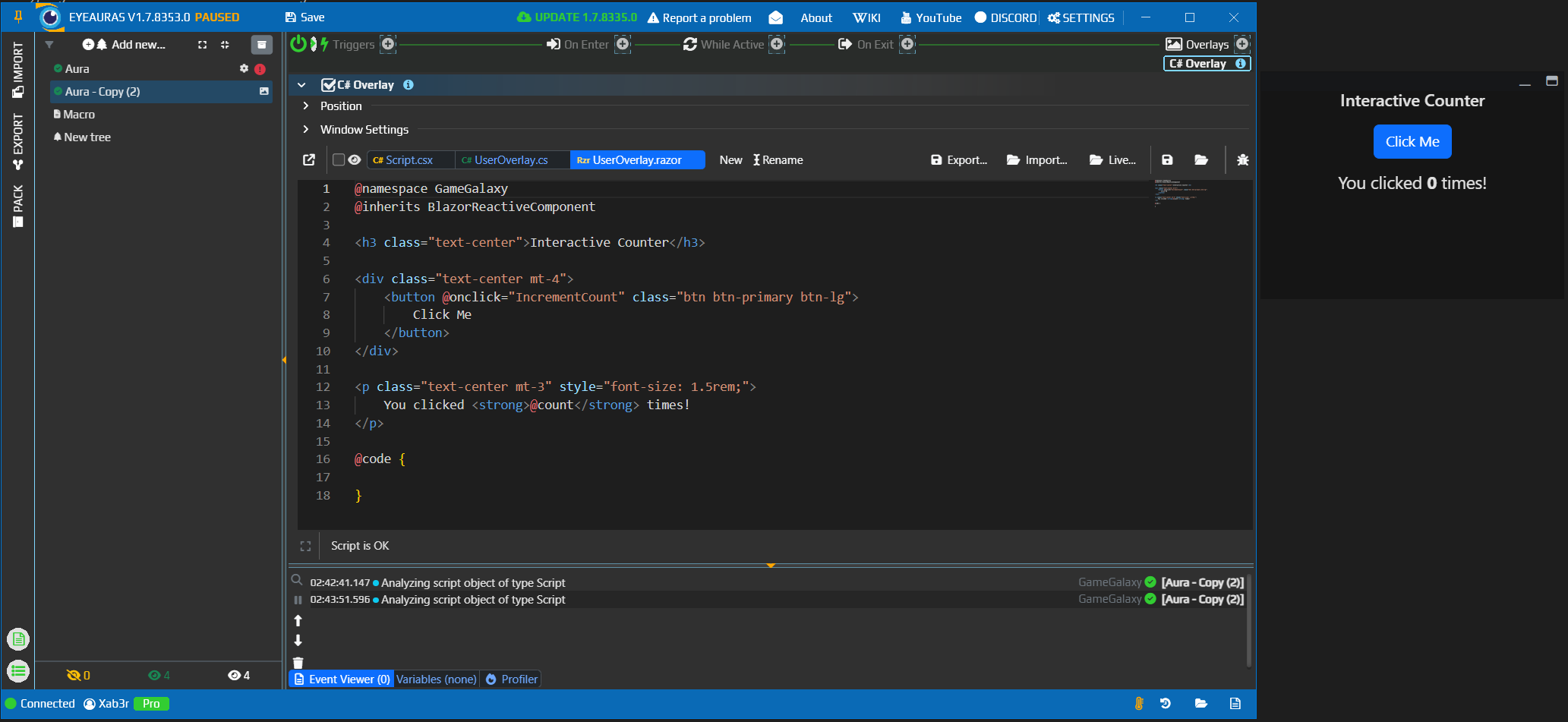Click the thermometer icon in status bar
This screenshot has height=722, width=1568.
pyautogui.click(x=1139, y=704)
